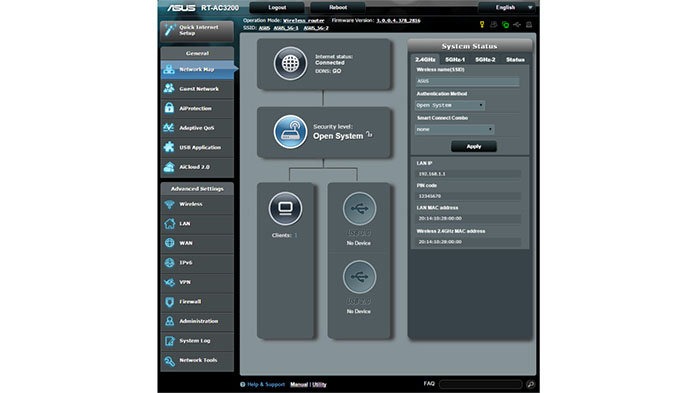
Task: Click the DDNS GO link
Action: click(337, 71)
